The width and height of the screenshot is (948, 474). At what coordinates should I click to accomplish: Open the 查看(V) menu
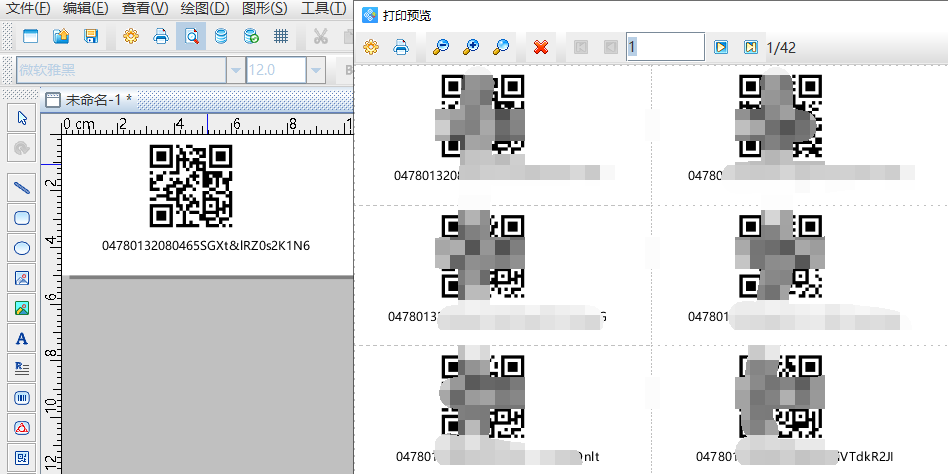pos(144,8)
